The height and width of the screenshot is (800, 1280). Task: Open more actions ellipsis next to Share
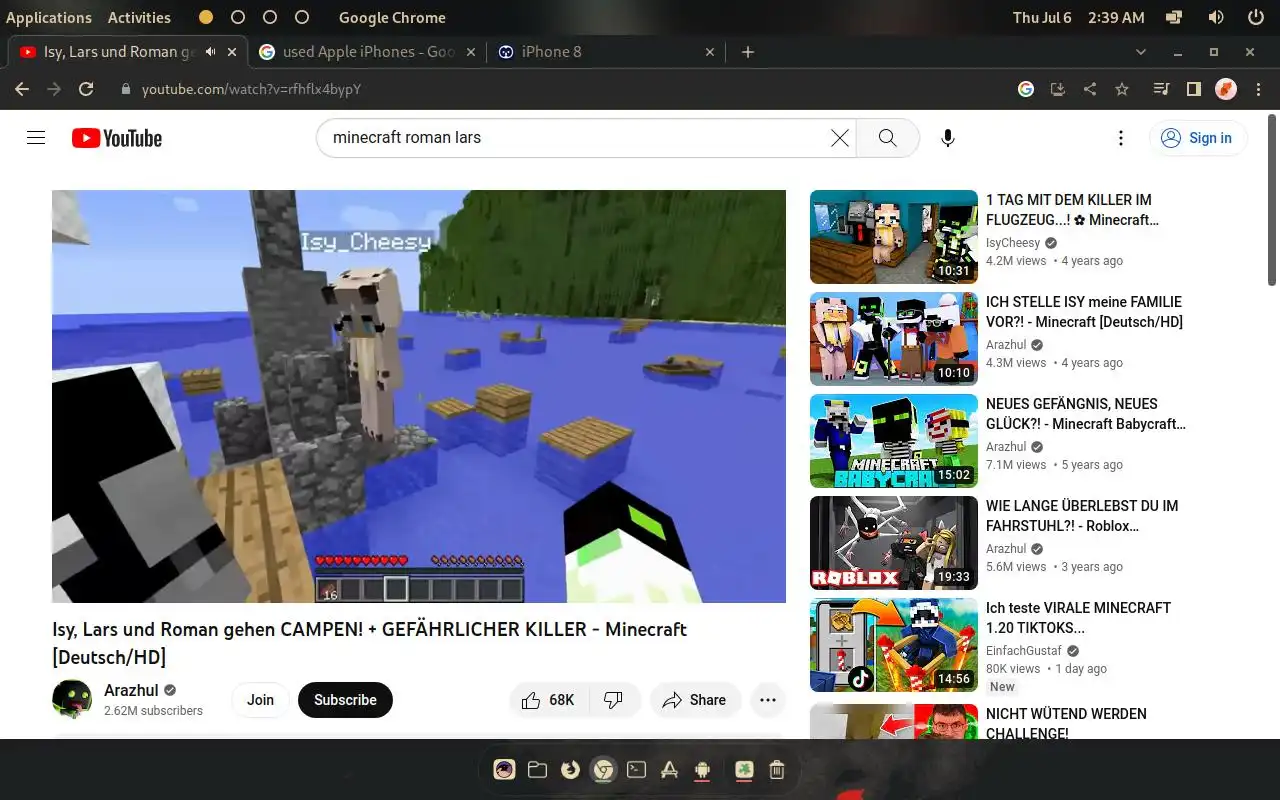pos(767,700)
